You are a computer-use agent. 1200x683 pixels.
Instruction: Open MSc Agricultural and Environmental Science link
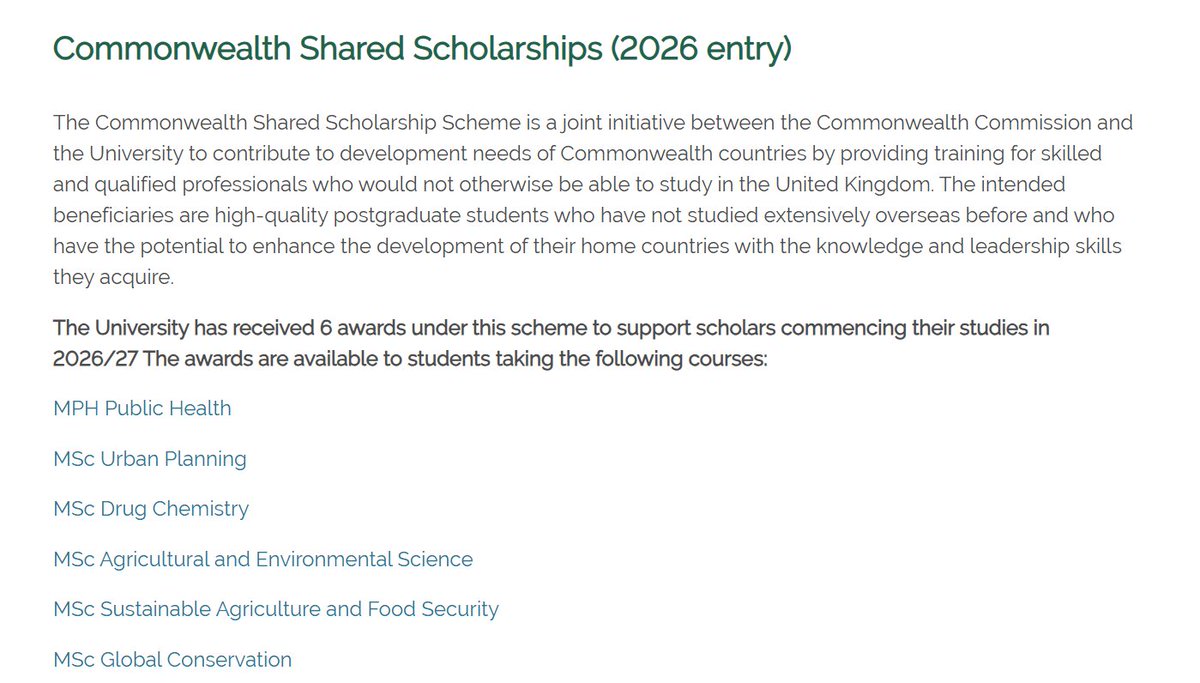(x=263, y=559)
